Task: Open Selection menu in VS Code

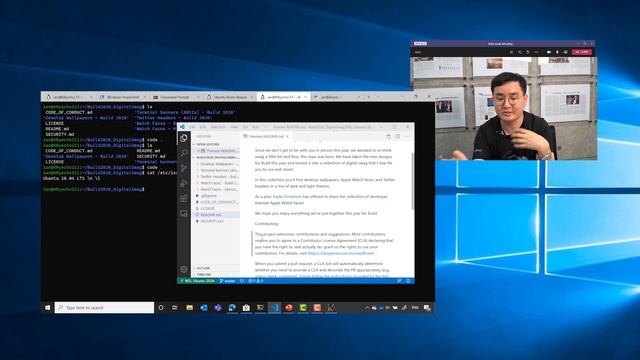Action: pos(218,127)
